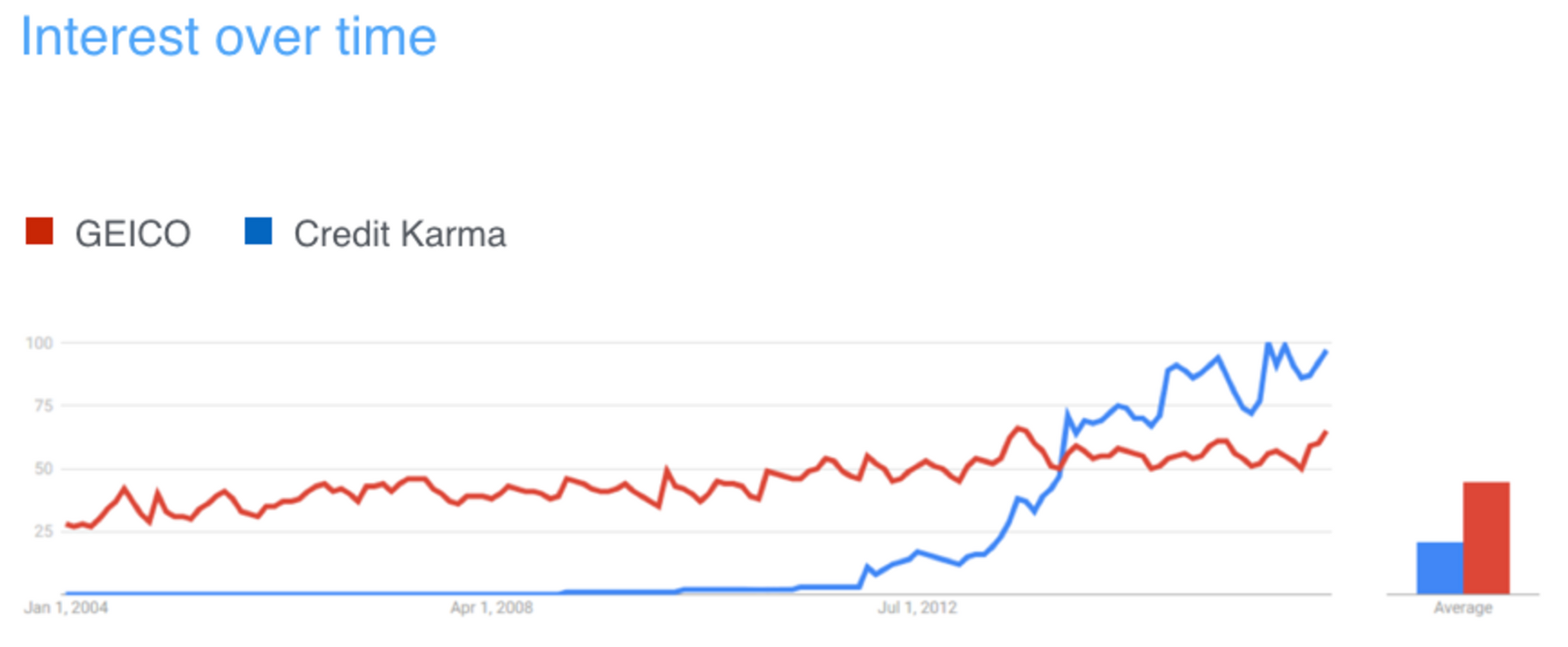Click the red GEICO legend swatch
This screenshot has width=1568, height=647.
[x=39, y=231]
